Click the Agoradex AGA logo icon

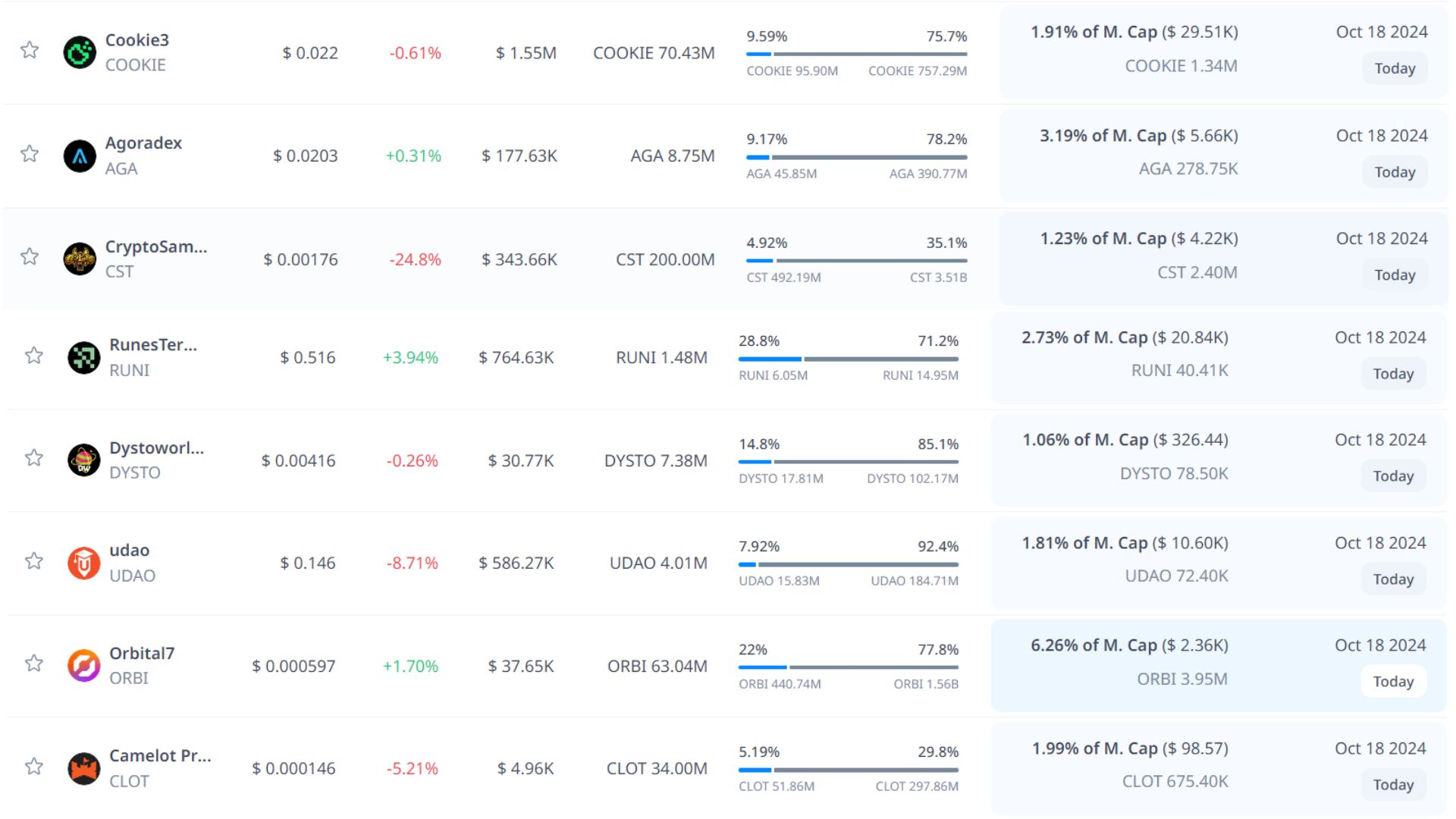click(x=80, y=156)
